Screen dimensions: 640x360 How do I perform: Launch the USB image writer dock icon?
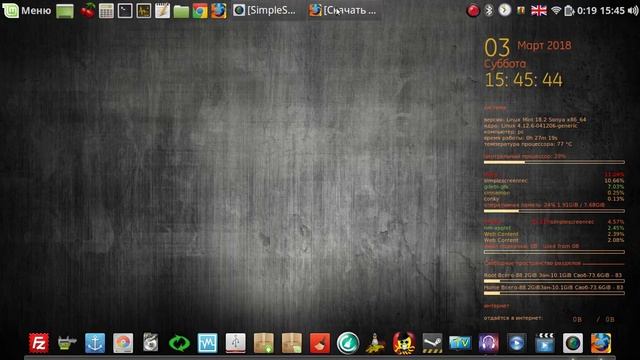236,343
